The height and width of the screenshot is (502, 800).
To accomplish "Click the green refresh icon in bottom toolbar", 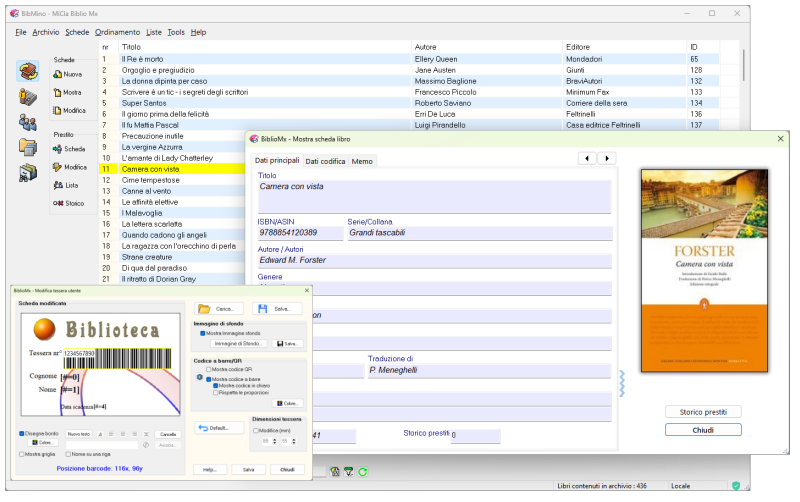I will (x=363, y=472).
